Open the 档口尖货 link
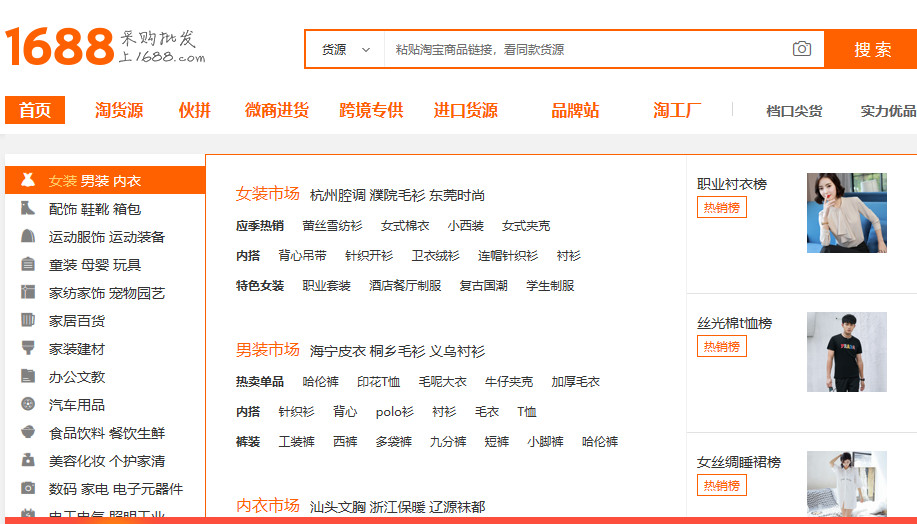 click(x=794, y=111)
